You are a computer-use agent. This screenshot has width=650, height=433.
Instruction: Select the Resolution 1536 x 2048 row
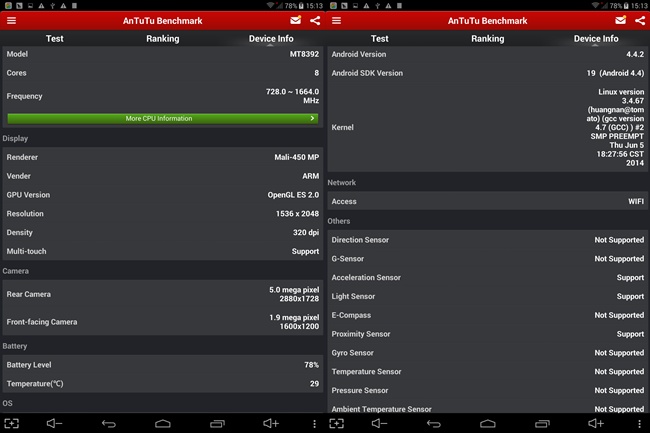pos(162,214)
